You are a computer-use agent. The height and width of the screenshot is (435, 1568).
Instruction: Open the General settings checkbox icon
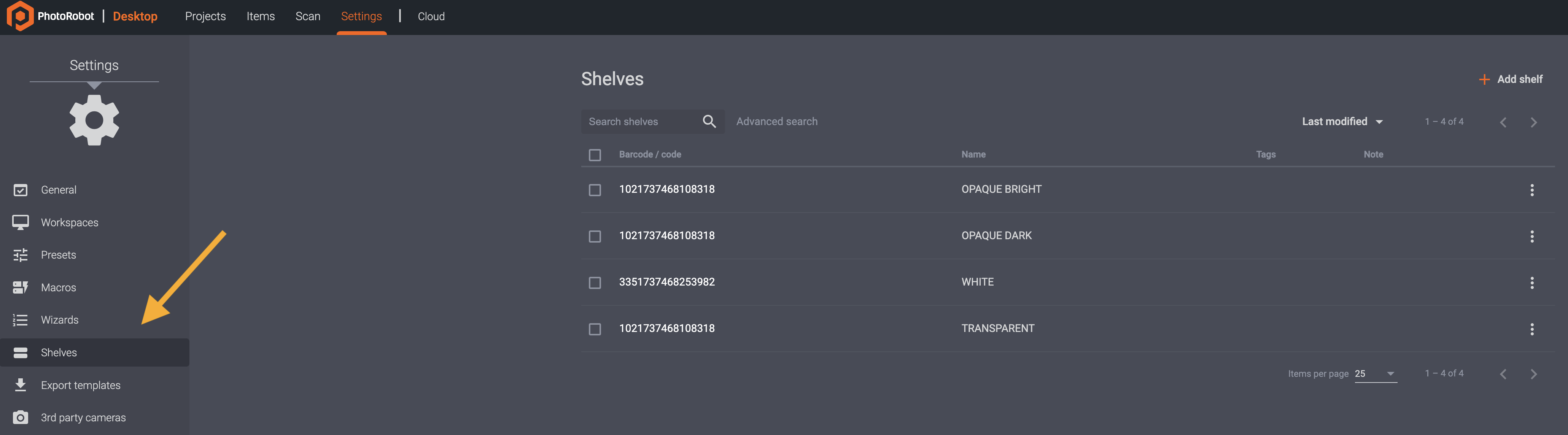(20, 190)
